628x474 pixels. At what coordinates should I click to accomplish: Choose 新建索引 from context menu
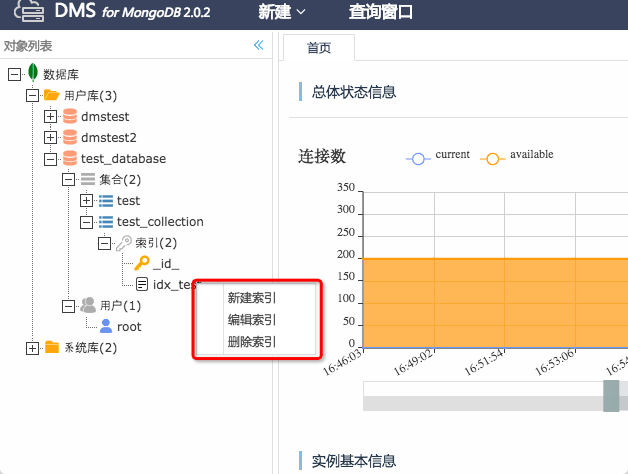[x=252, y=297]
